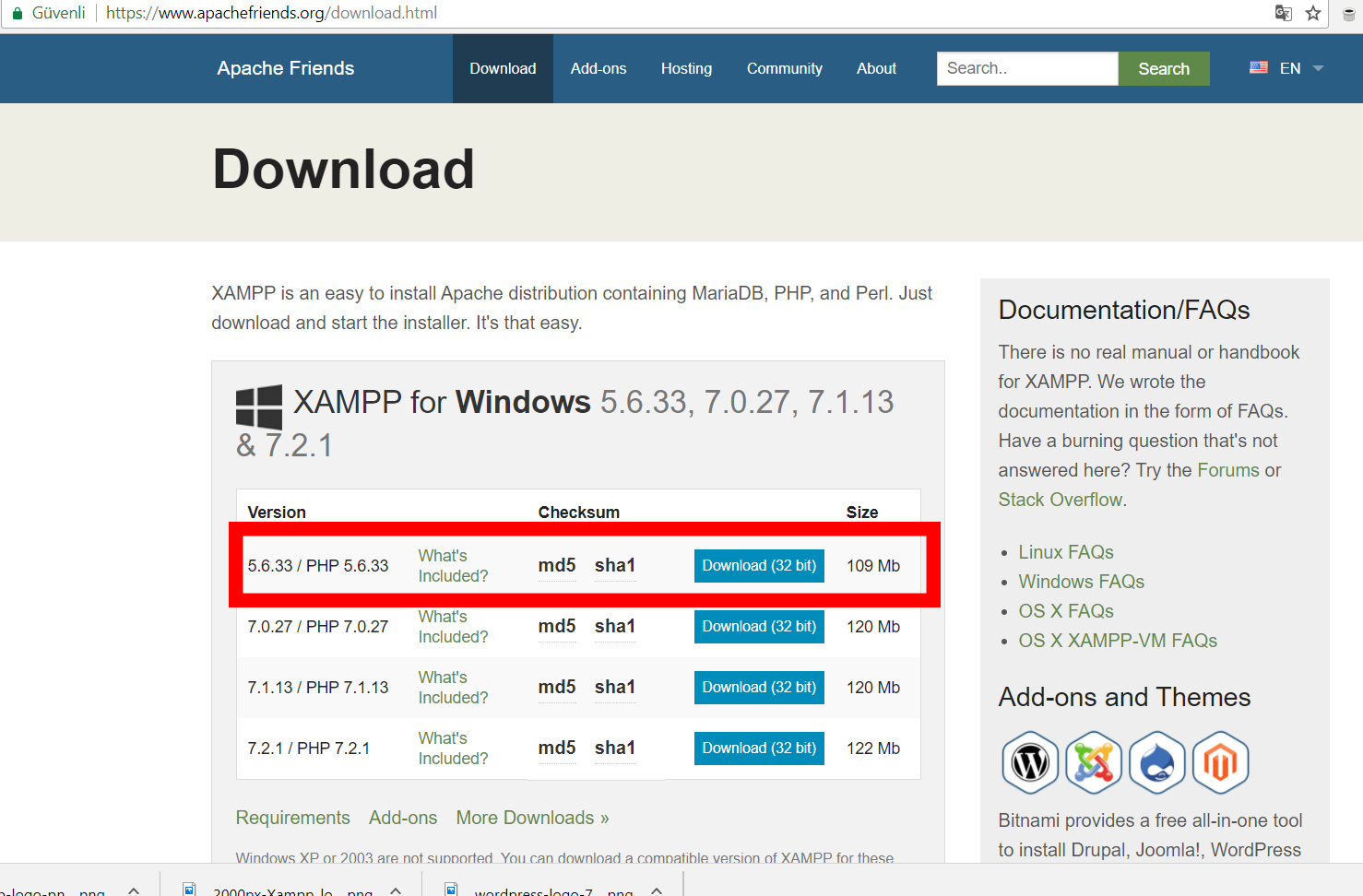
Task: Open What's Included for 7.2.1
Action: 453,749
